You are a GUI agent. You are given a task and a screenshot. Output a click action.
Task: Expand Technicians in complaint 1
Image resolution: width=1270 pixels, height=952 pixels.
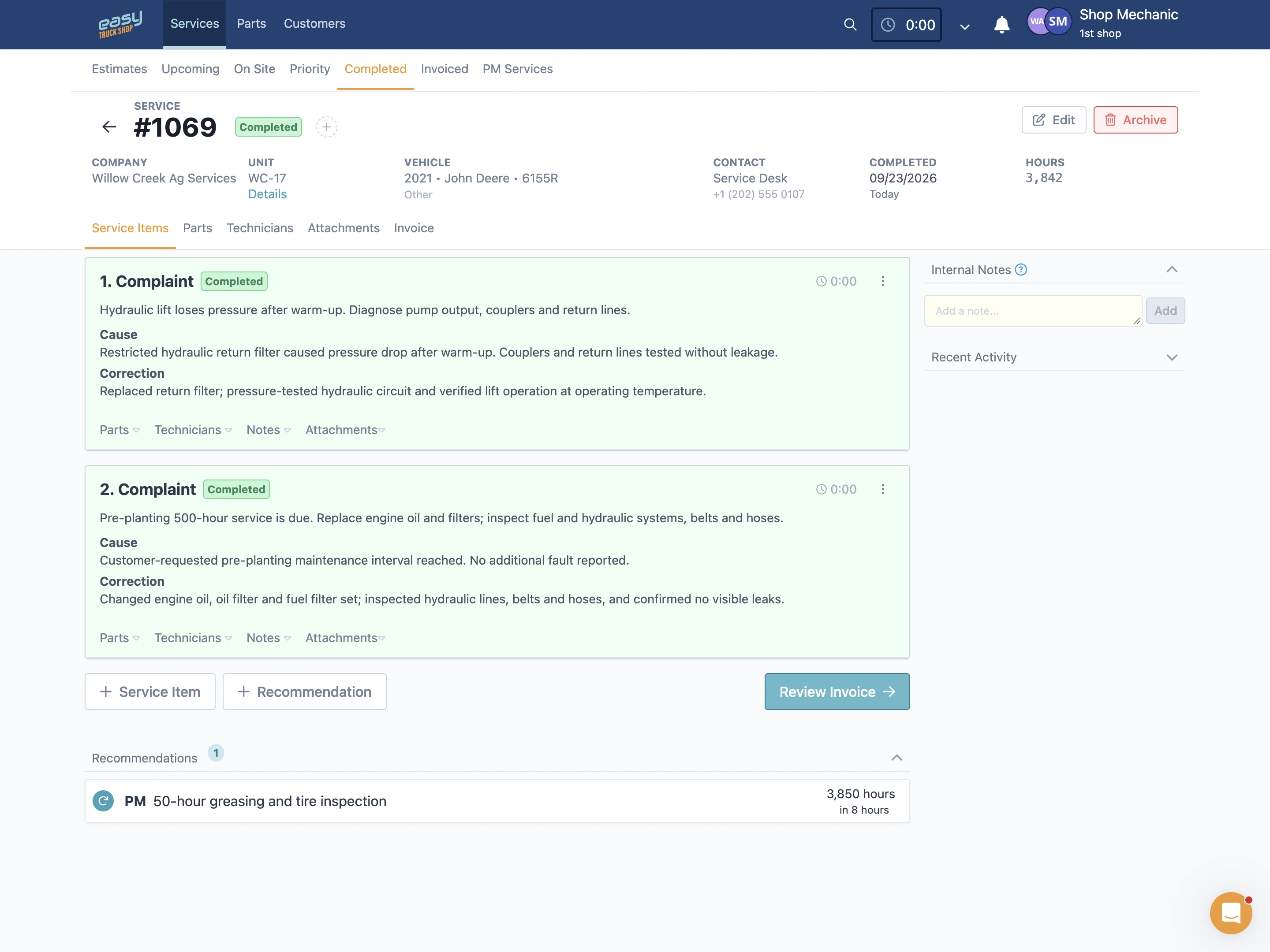click(193, 430)
